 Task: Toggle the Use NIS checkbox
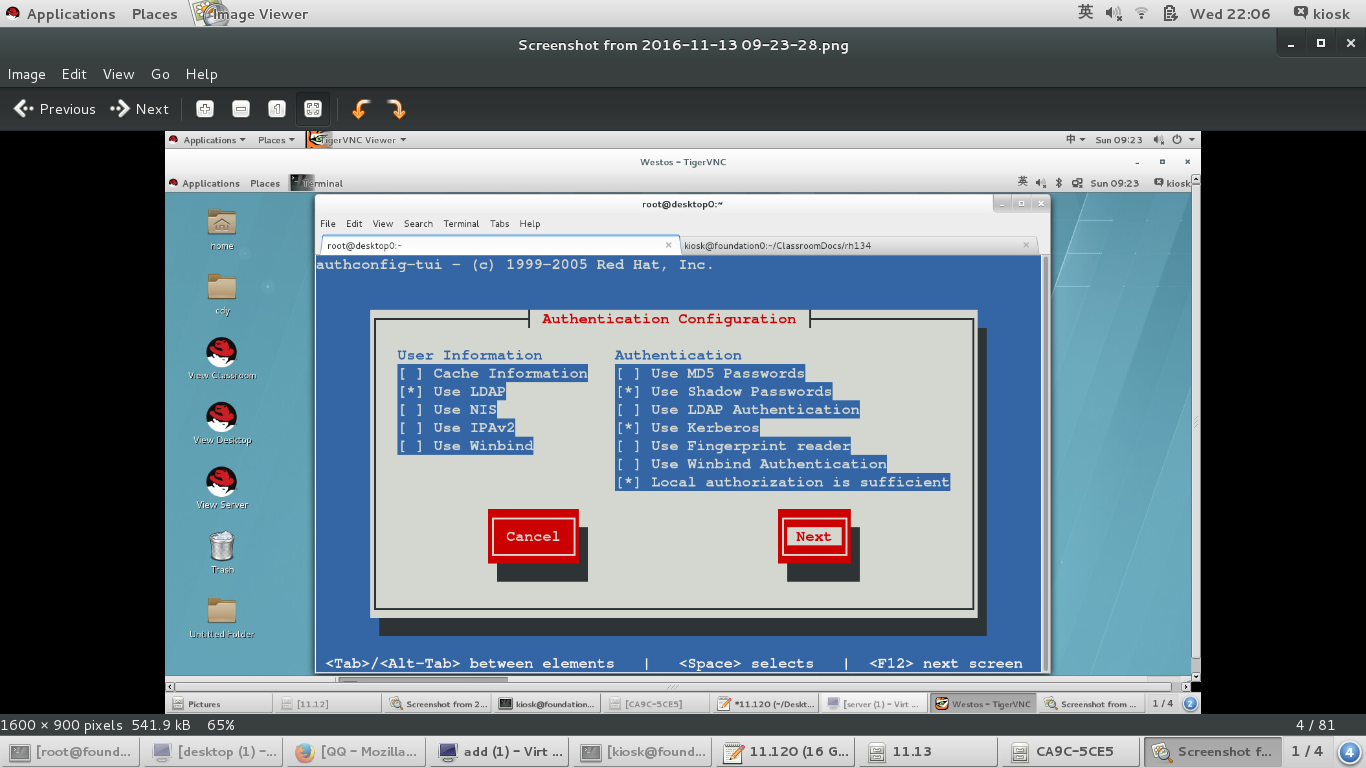click(411, 409)
